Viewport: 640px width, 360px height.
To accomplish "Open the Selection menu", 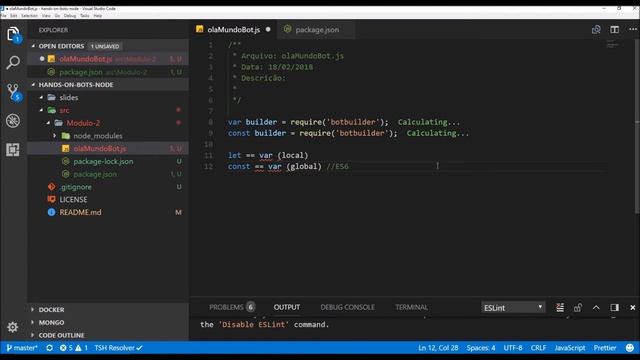I will (x=29, y=16).
